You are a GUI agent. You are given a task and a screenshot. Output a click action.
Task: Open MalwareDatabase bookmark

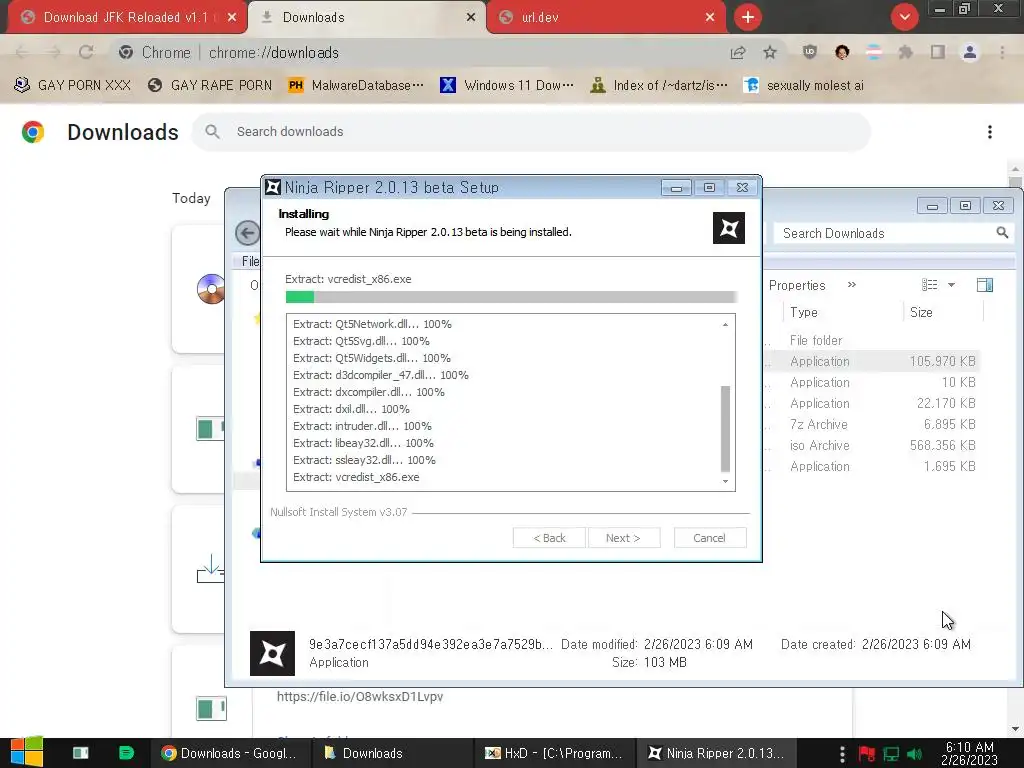coord(357,85)
